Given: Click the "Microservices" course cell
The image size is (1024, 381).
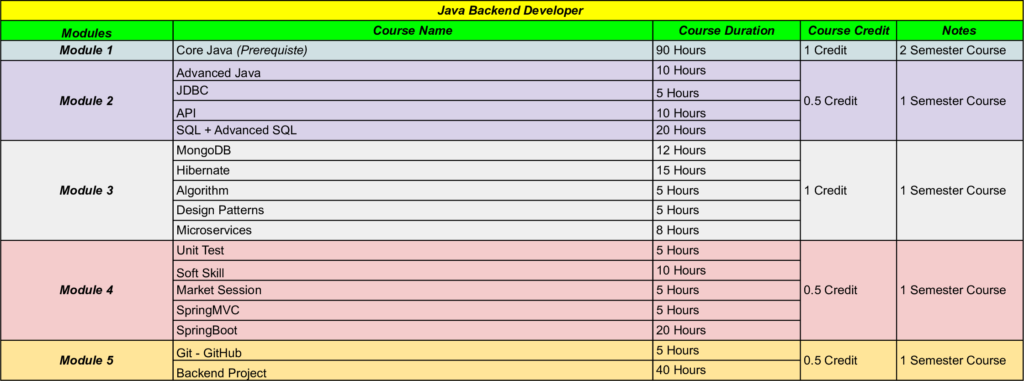Looking at the screenshot, I should pyautogui.click(x=413, y=230).
